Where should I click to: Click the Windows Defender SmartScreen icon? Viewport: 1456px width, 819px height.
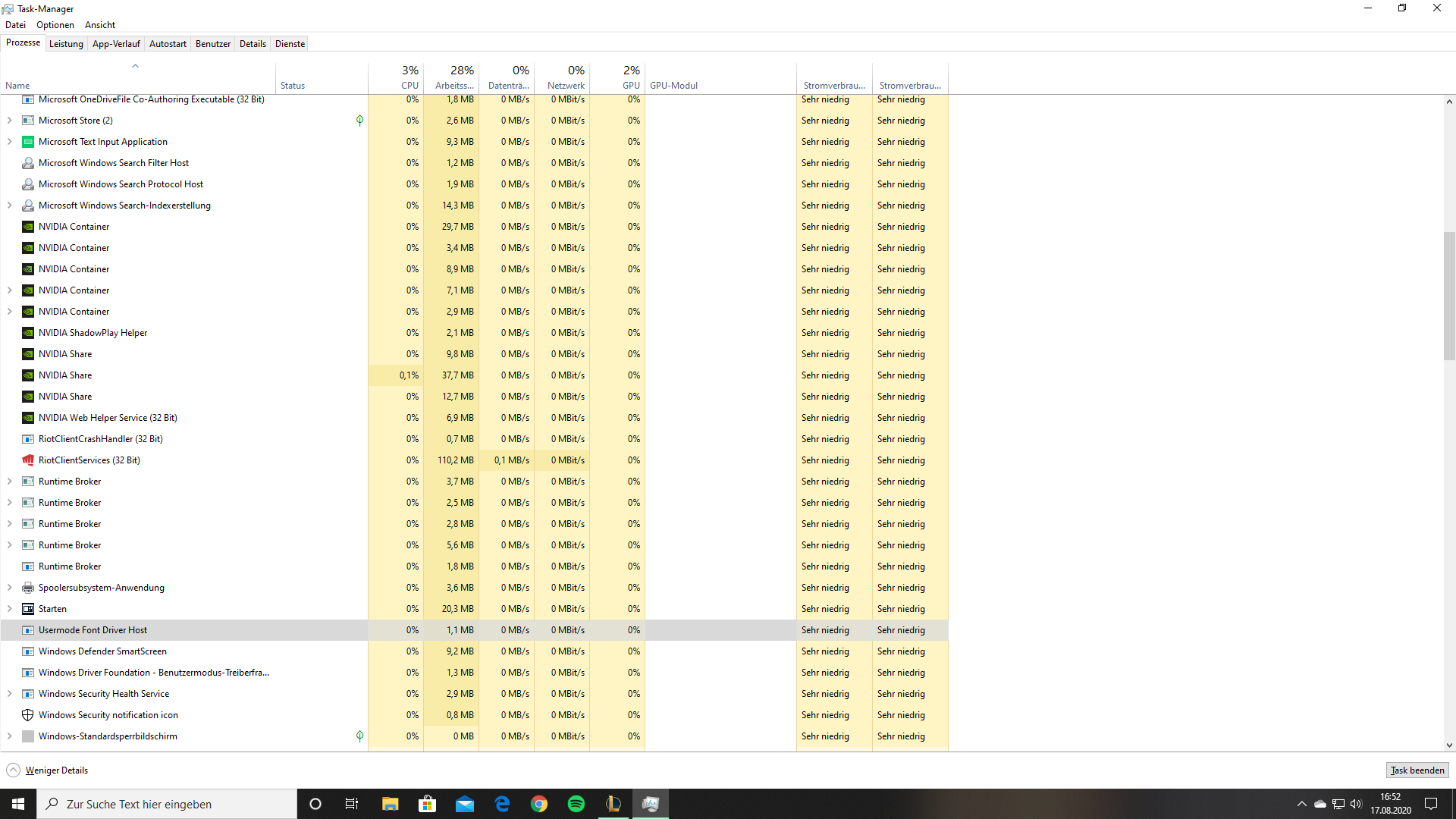(x=27, y=651)
